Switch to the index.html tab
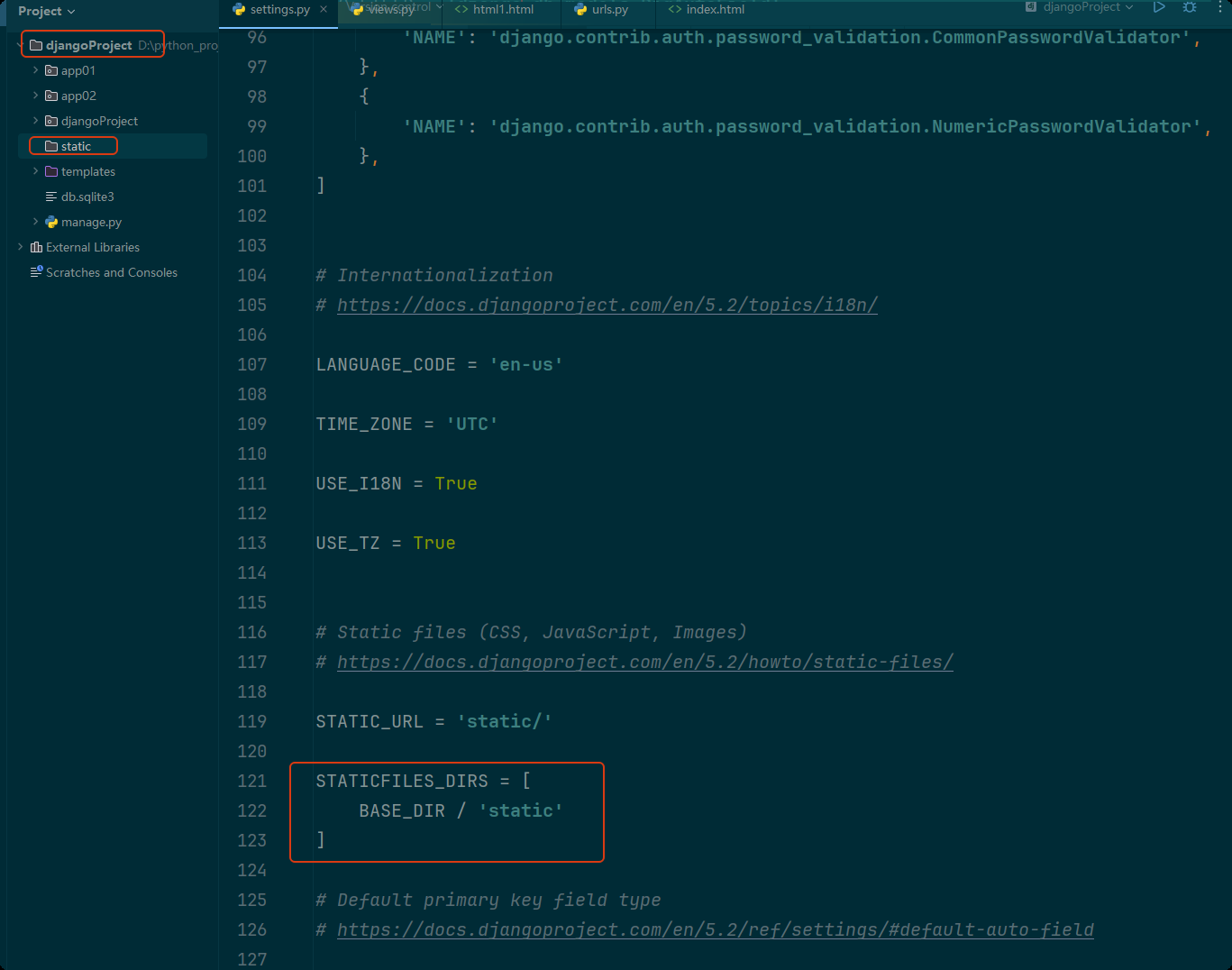 click(x=707, y=10)
